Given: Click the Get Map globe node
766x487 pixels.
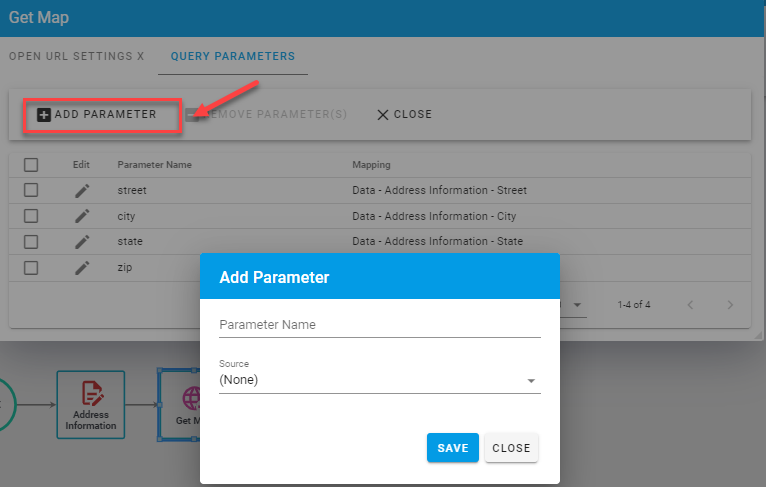Looking at the screenshot, I should 180,404.
